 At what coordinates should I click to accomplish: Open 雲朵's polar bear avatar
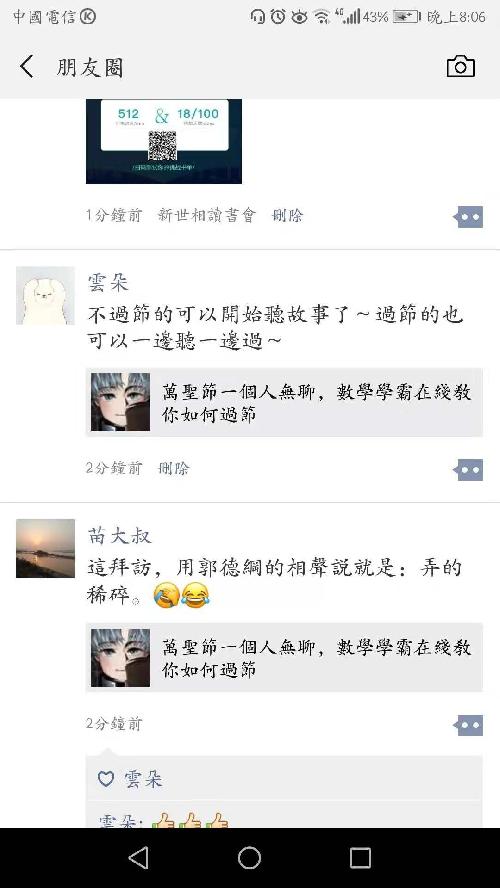click(45, 296)
